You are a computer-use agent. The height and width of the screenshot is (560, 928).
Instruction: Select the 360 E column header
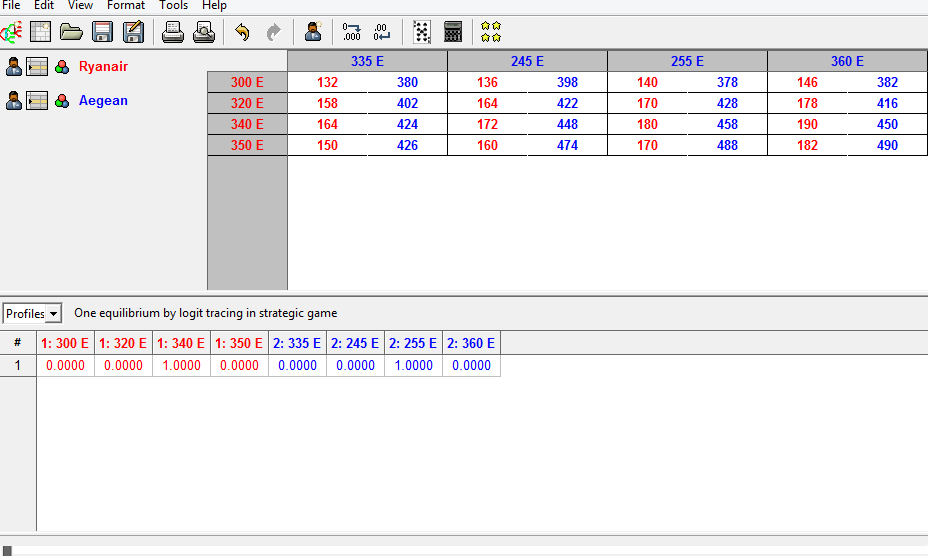(848, 61)
